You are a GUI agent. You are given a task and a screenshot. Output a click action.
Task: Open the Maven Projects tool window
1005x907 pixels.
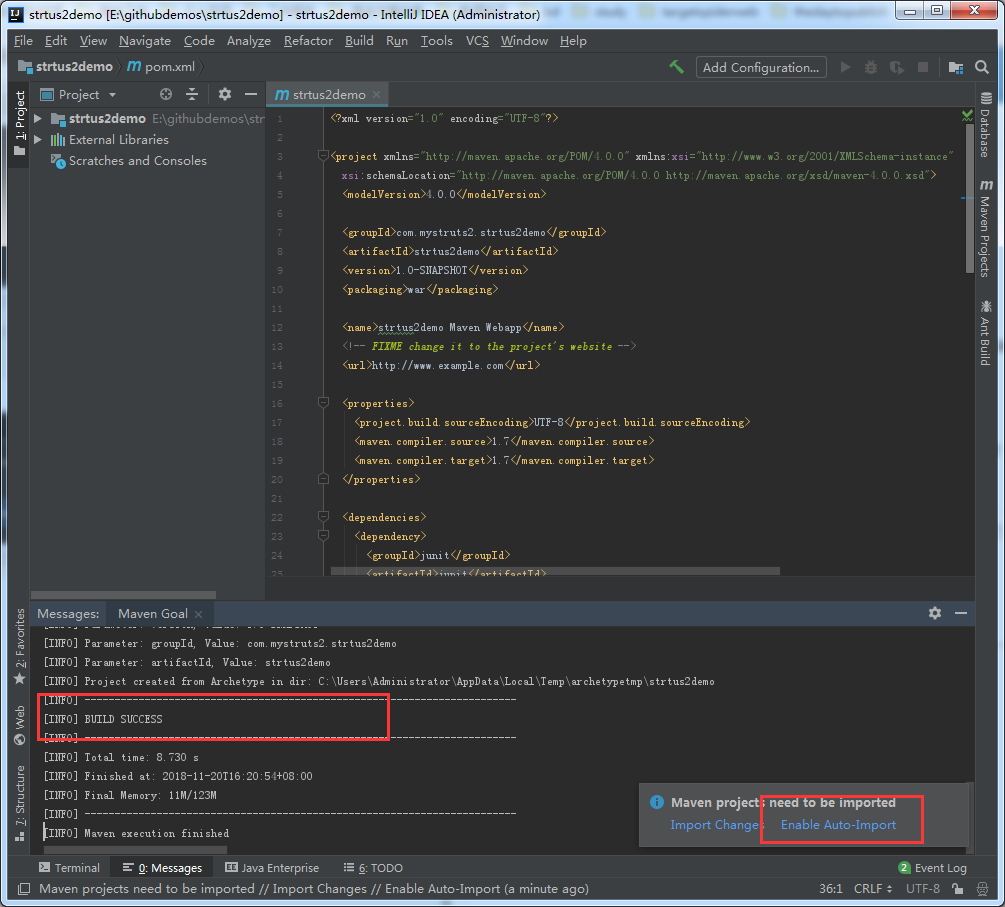[986, 228]
